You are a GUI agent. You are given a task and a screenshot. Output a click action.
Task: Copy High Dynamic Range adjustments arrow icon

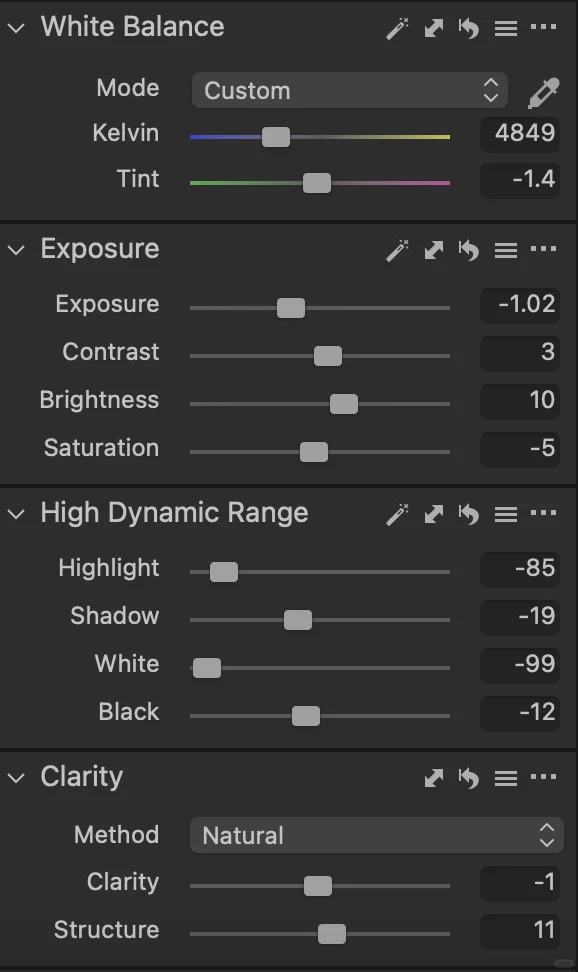click(x=434, y=515)
